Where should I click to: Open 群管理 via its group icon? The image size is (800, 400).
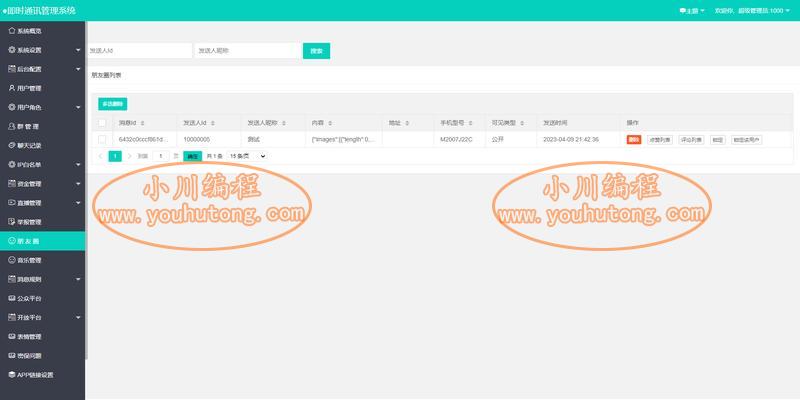[x=12, y=126]
